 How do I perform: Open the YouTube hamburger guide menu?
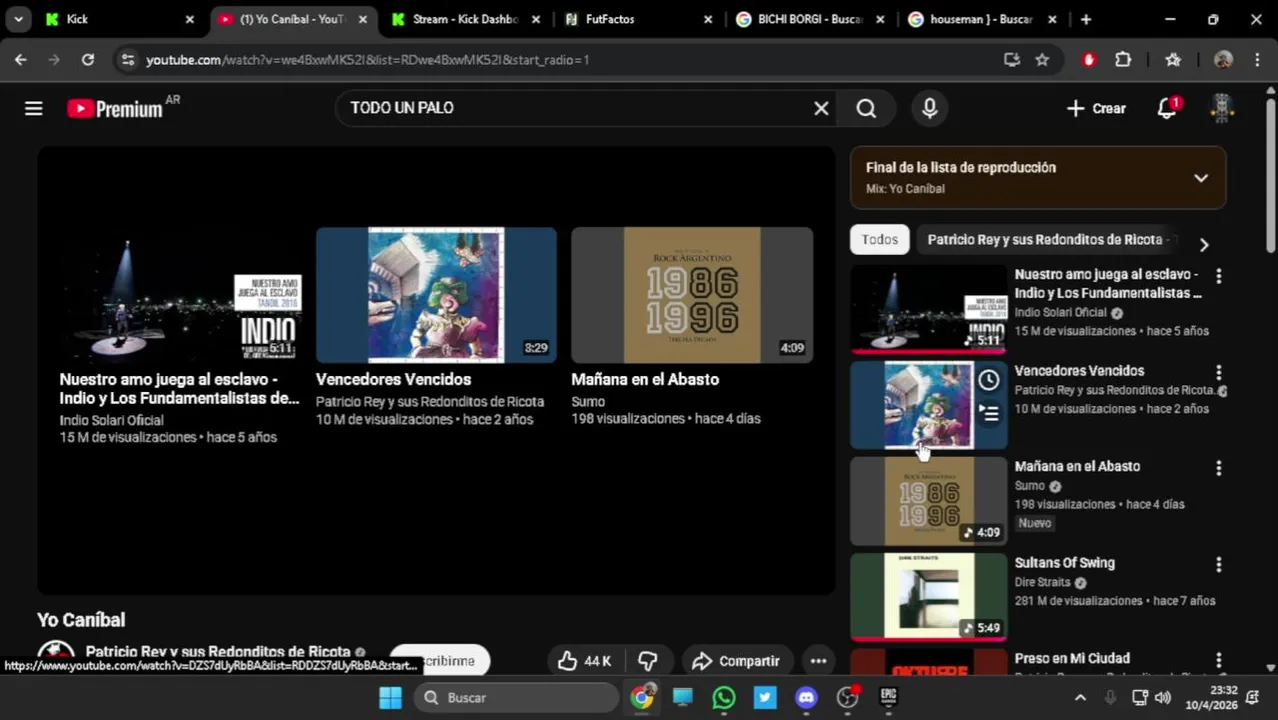(34, 108)
